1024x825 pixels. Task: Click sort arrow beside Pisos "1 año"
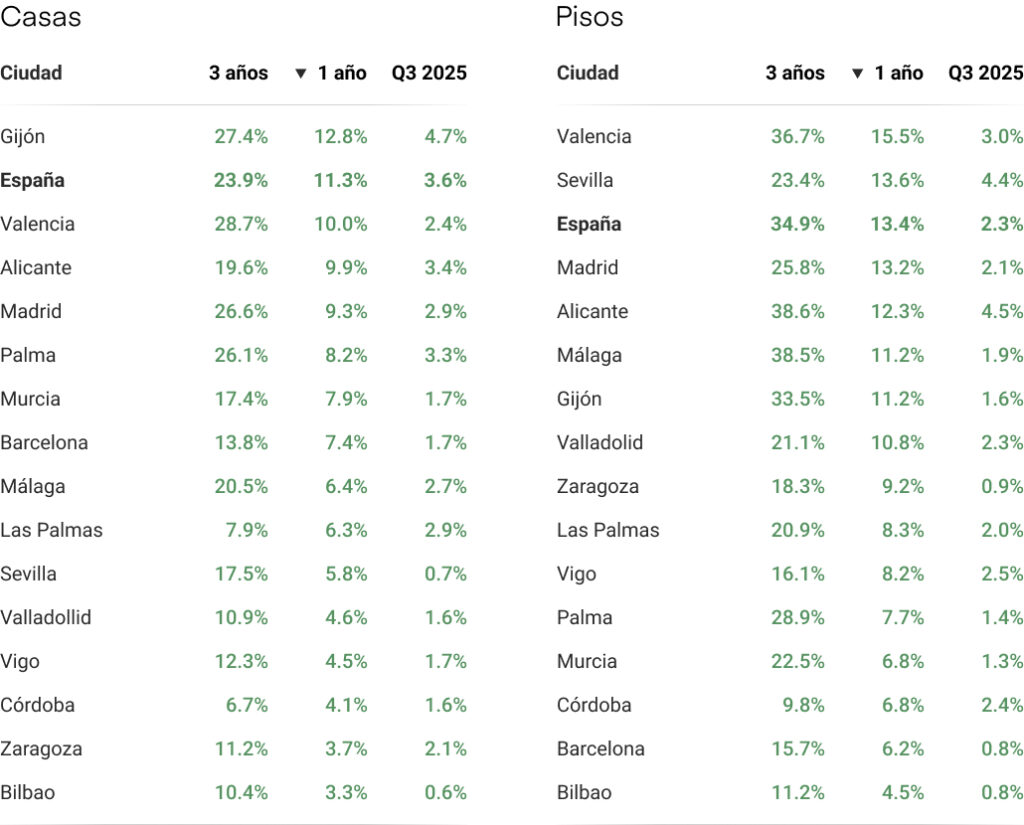(x=857, y=73)
